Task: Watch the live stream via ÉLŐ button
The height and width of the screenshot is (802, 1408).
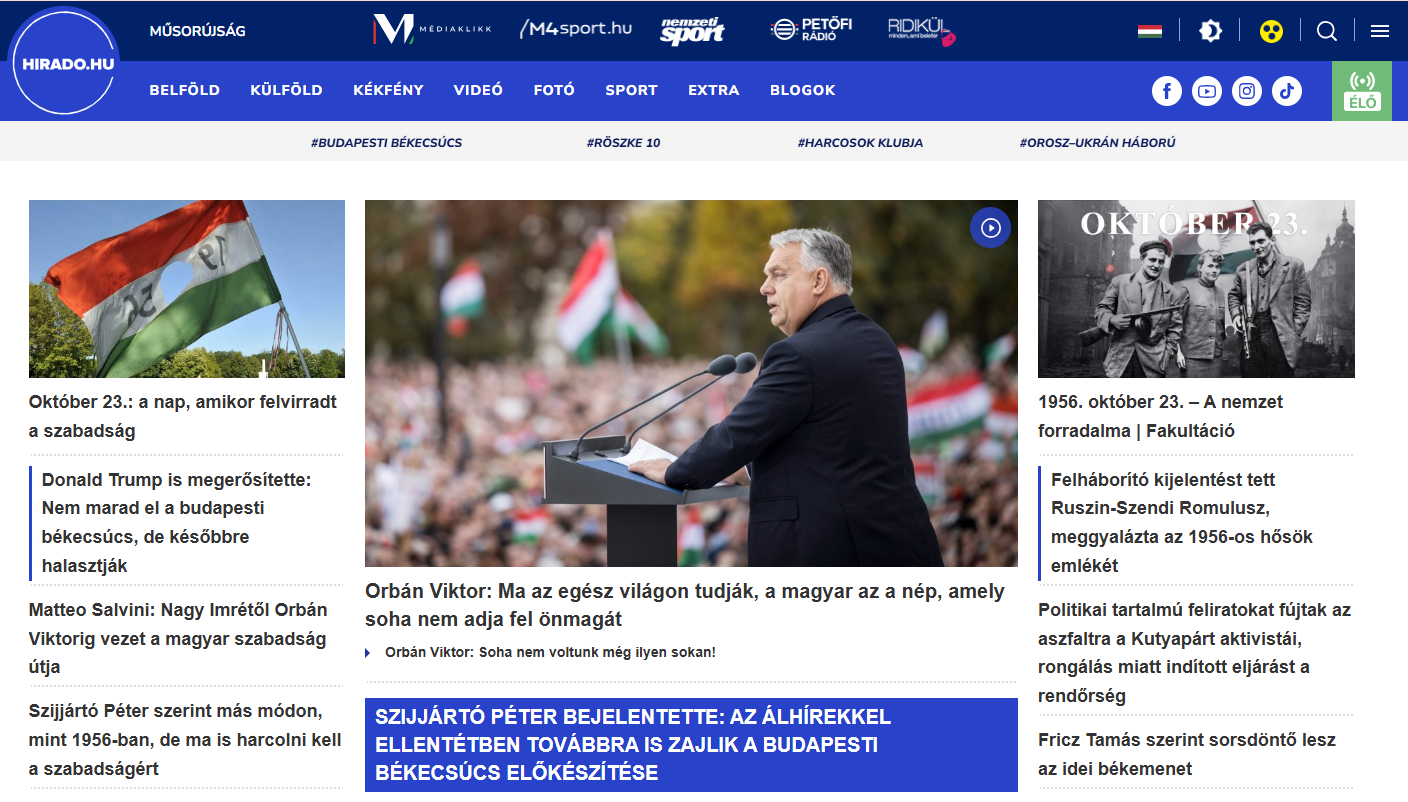Action: click(1361, 91)
